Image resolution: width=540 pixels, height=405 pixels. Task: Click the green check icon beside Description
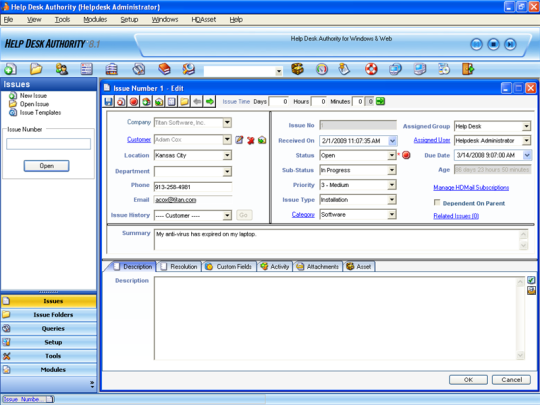tap(531, 280)
